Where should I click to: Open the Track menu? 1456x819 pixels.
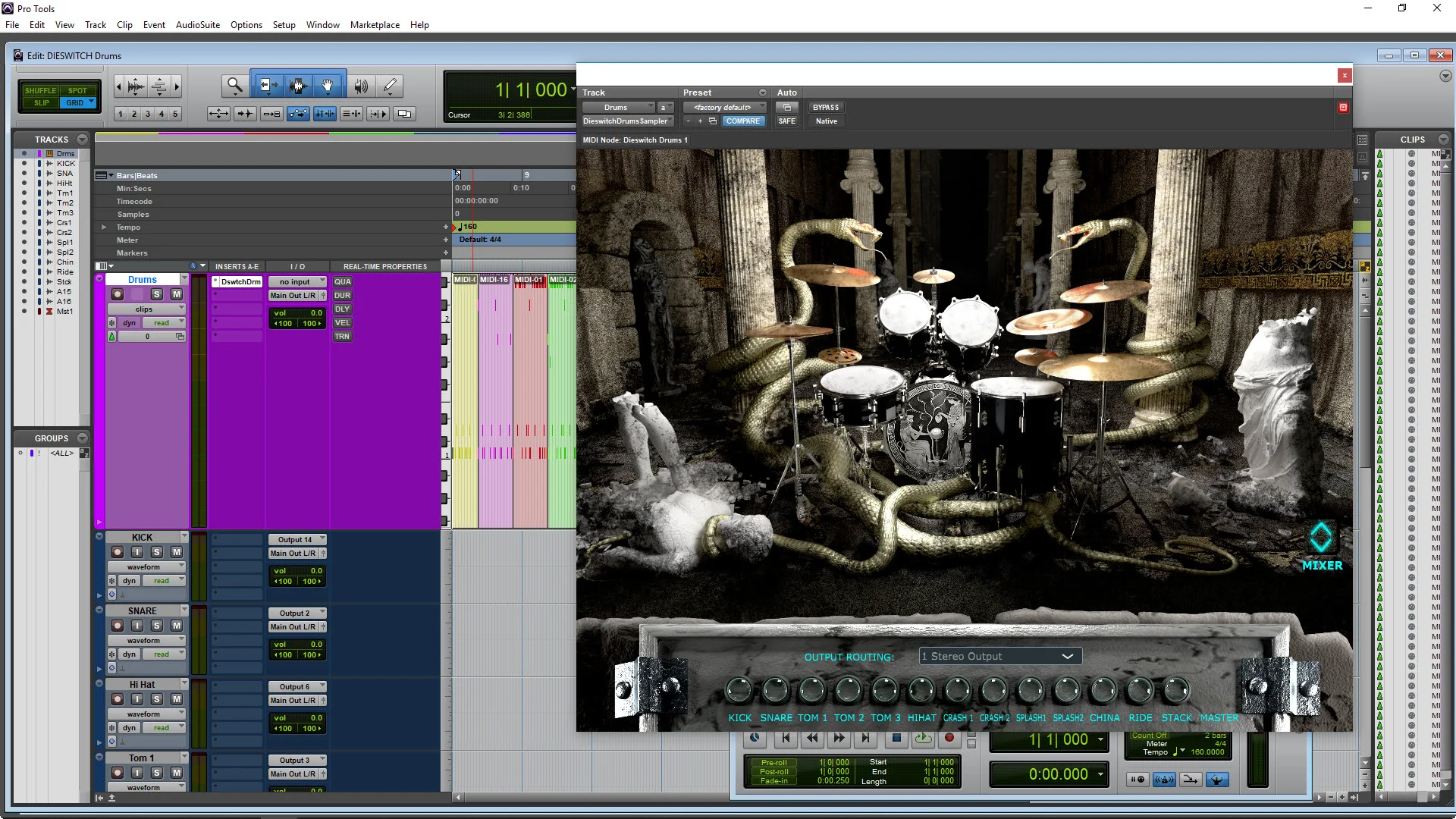pos(96,24)
